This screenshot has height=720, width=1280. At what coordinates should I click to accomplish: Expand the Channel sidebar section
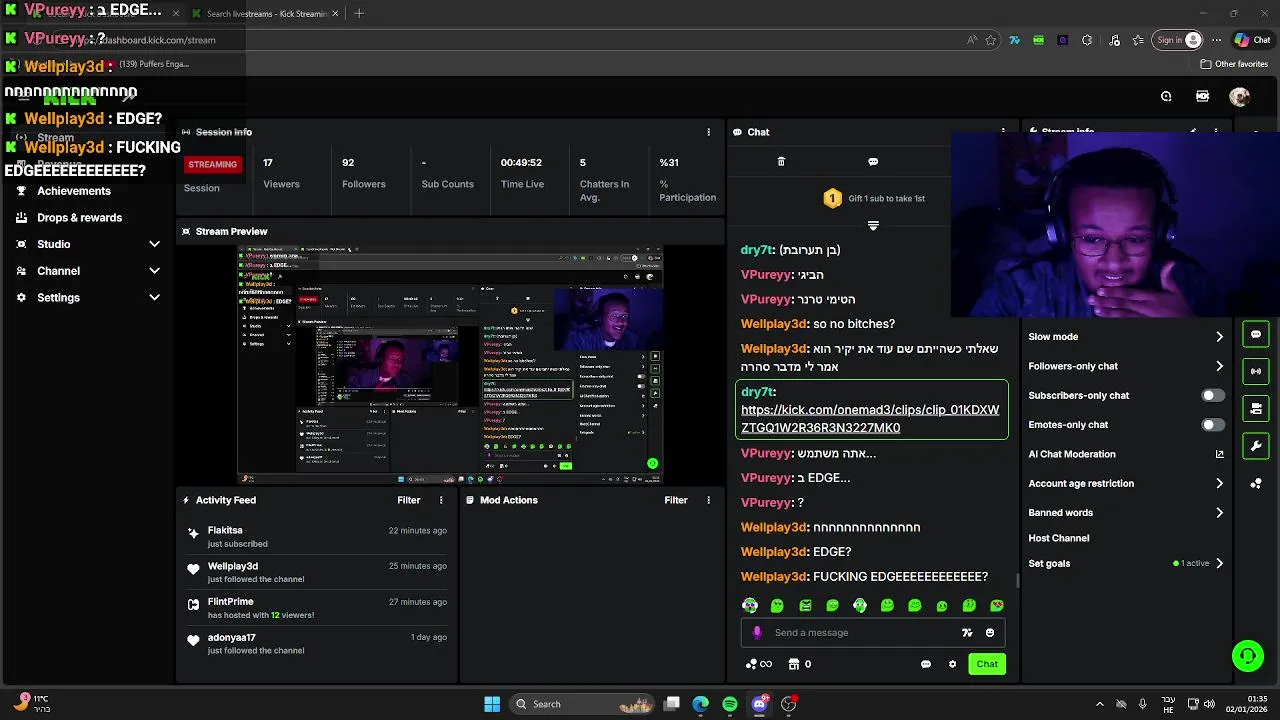tap(154, 271)
